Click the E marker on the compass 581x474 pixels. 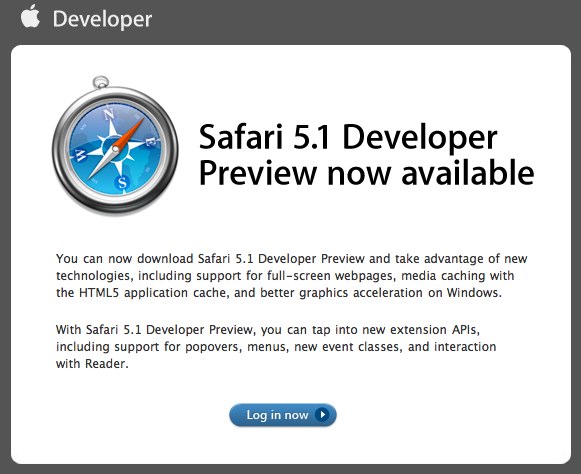pos(150,142)
